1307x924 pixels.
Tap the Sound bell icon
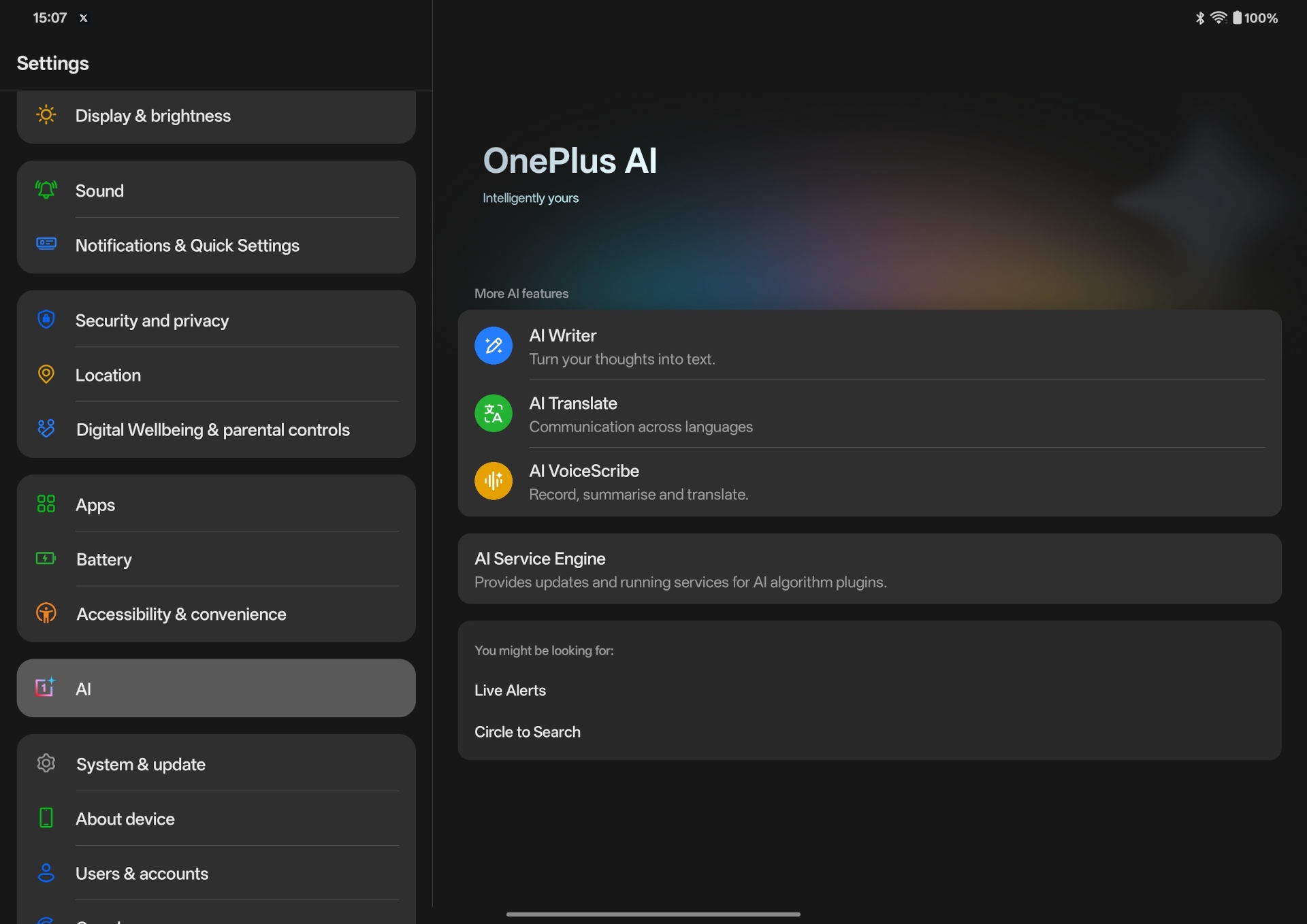[x=46, y=190]
